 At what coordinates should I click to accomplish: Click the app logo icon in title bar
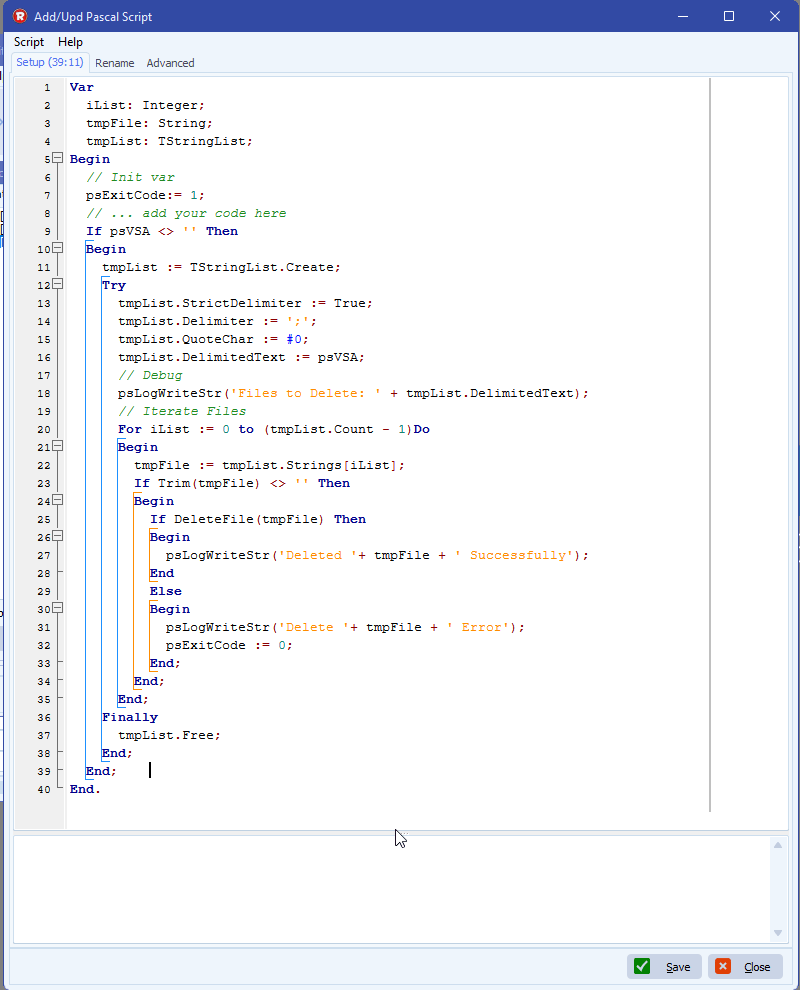pyautogui.click(x=20, y=16)
